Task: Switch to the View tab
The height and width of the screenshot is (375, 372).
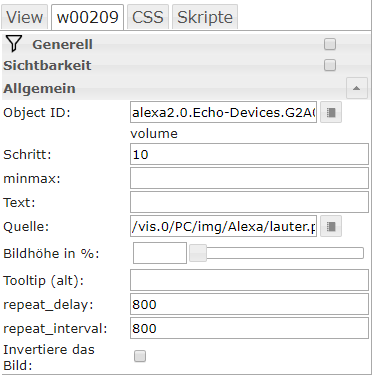Action: click(x=24, y=17)
